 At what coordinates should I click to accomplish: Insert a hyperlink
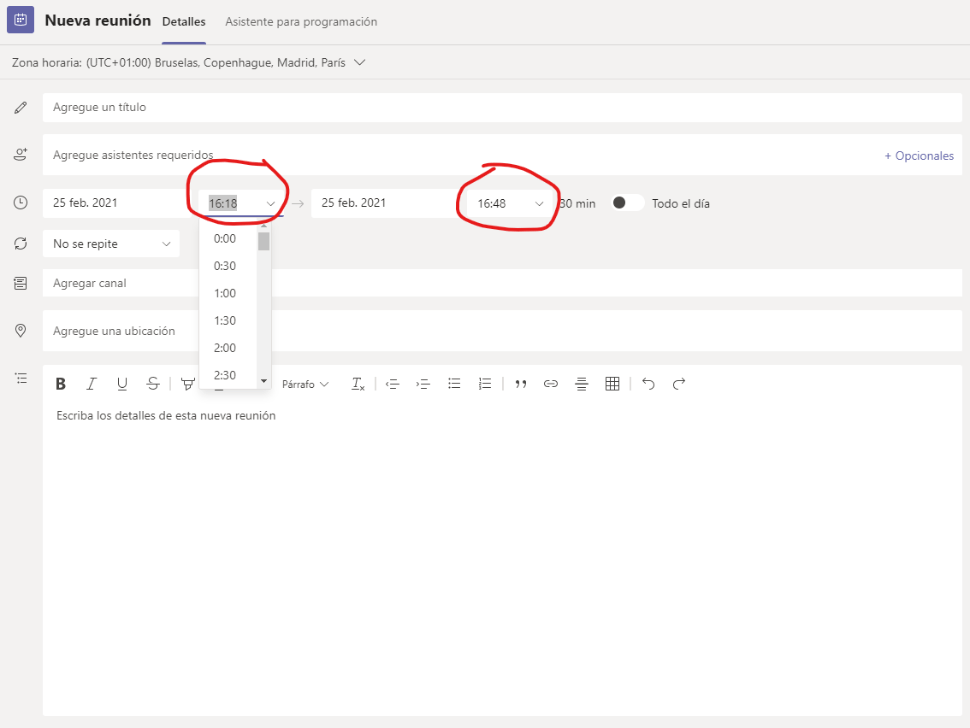pyautogui.click(x=551, y=384)
